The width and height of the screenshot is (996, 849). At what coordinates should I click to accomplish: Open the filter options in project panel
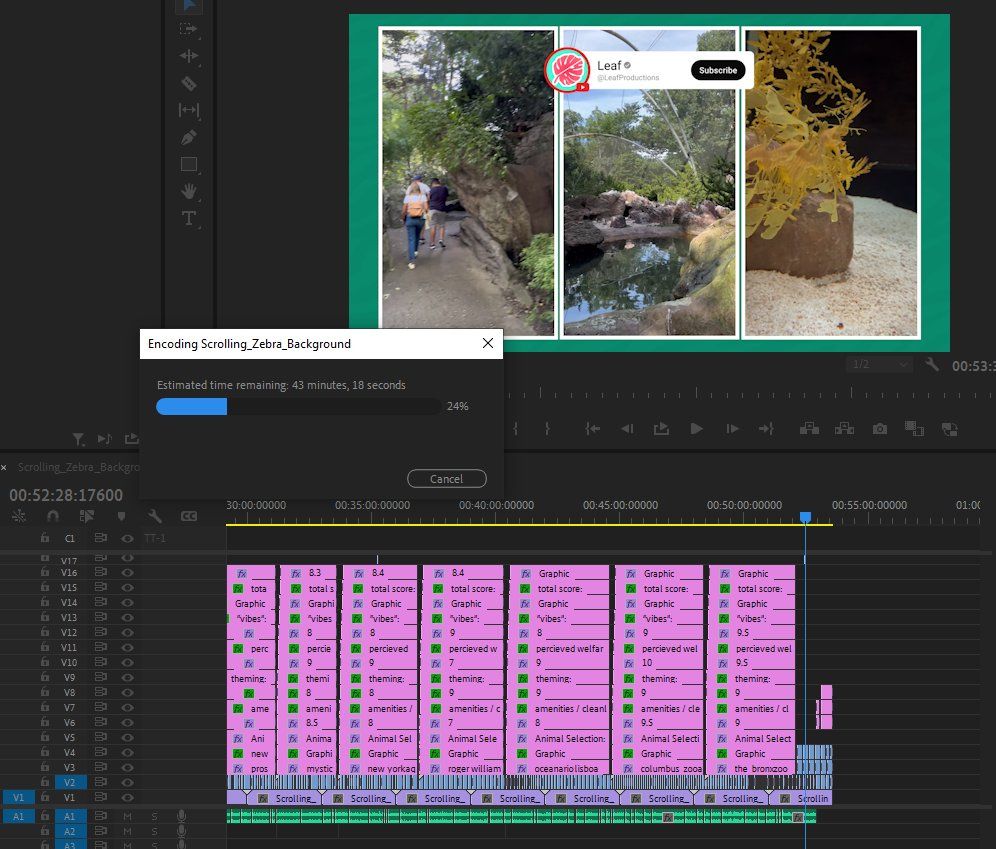[x=78, y=438]
